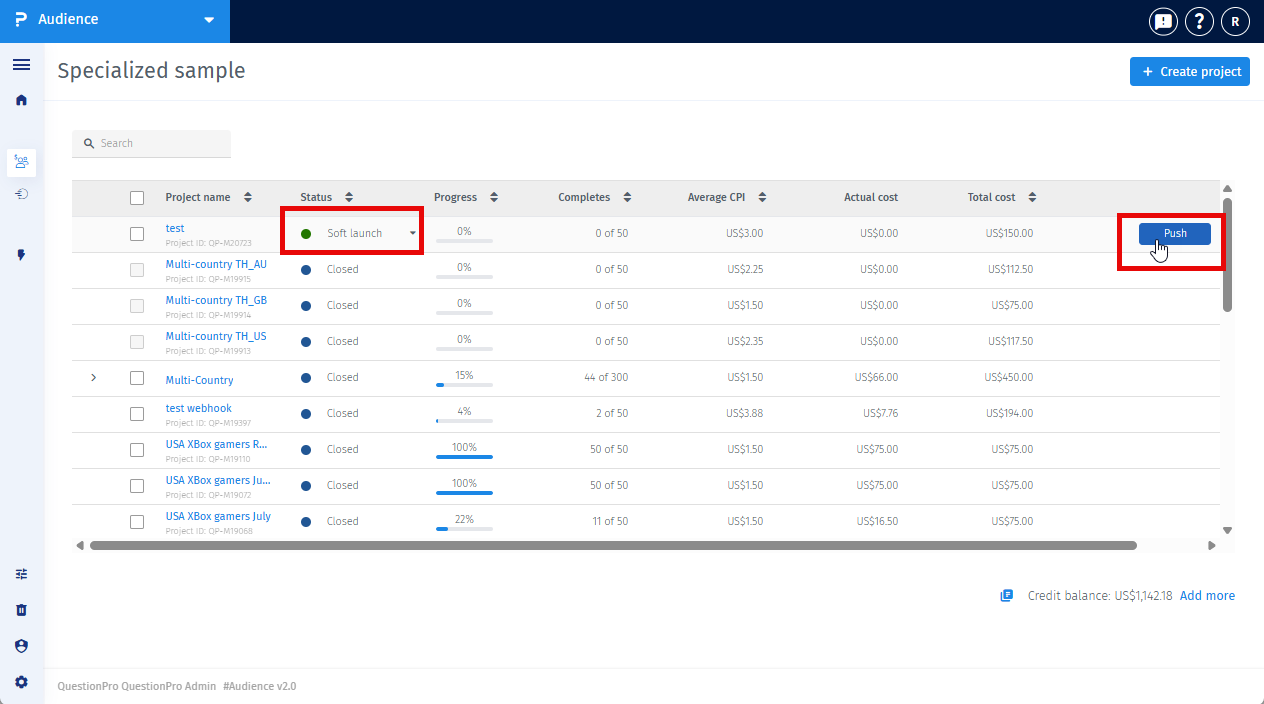Open the user profile avatar R

[1235, 21]
